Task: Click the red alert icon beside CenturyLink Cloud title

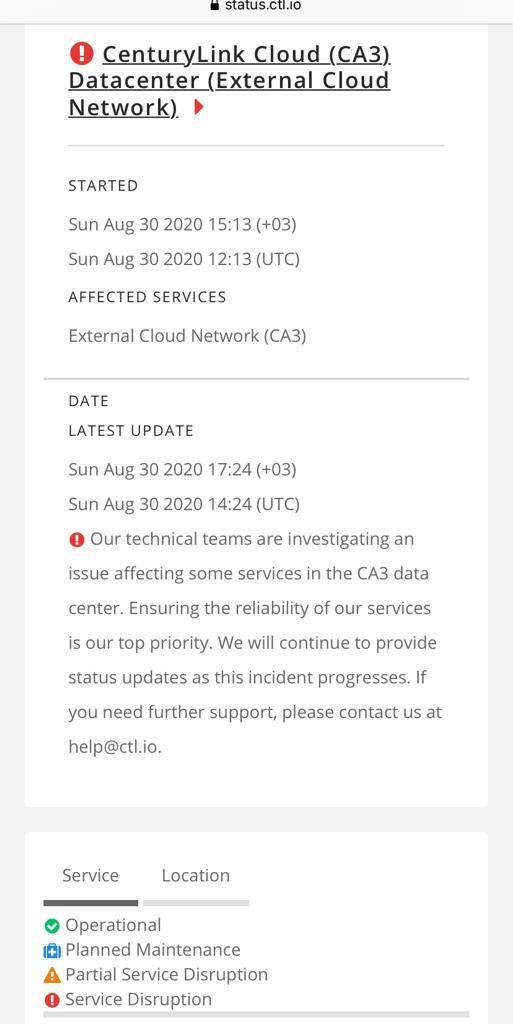Action: [81, 53]
